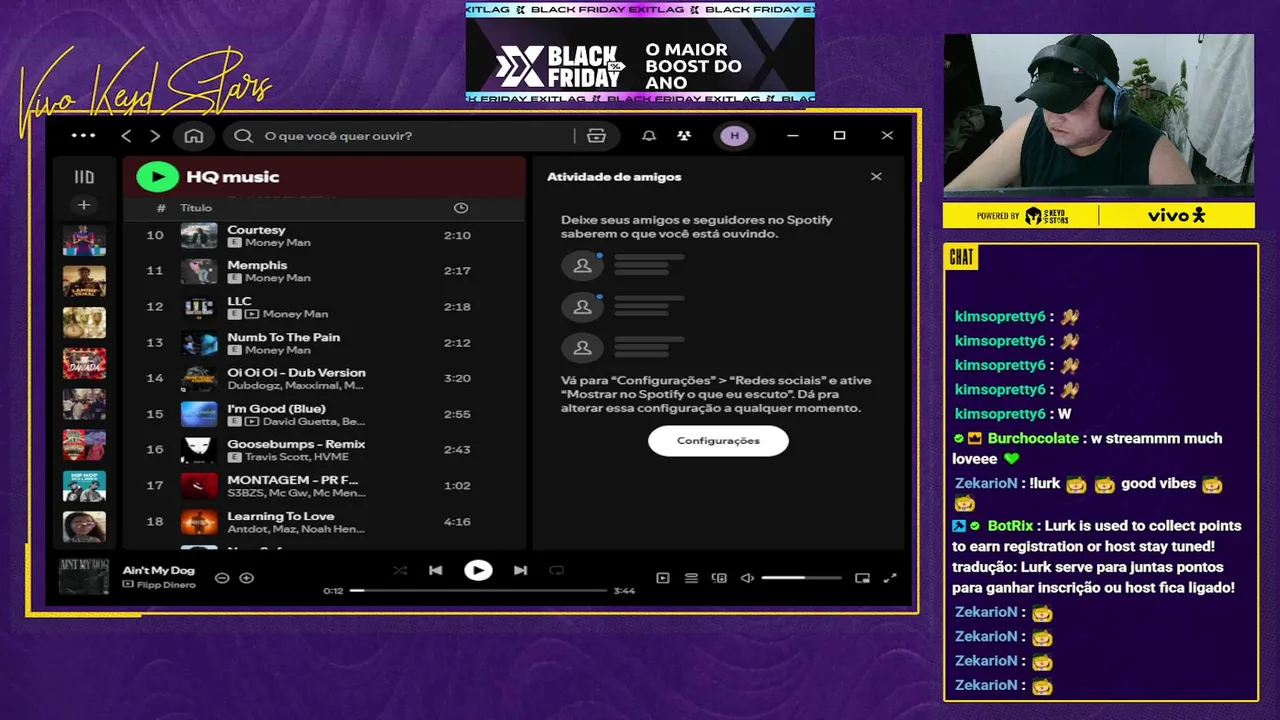Click duration 4:16 of Learning To Love
The image size is (1280, 720).
pyautogui.click(x=457, y=522)
